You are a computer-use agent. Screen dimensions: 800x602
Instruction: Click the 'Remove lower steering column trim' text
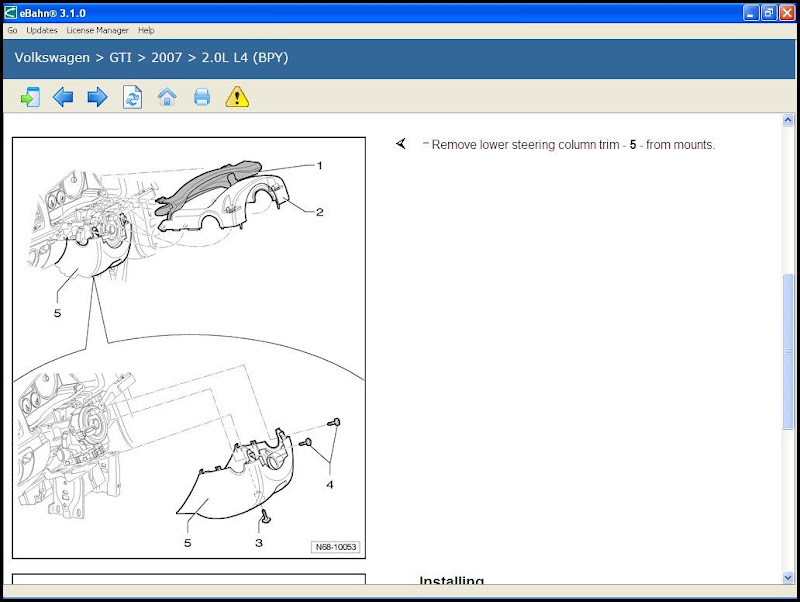573,145
